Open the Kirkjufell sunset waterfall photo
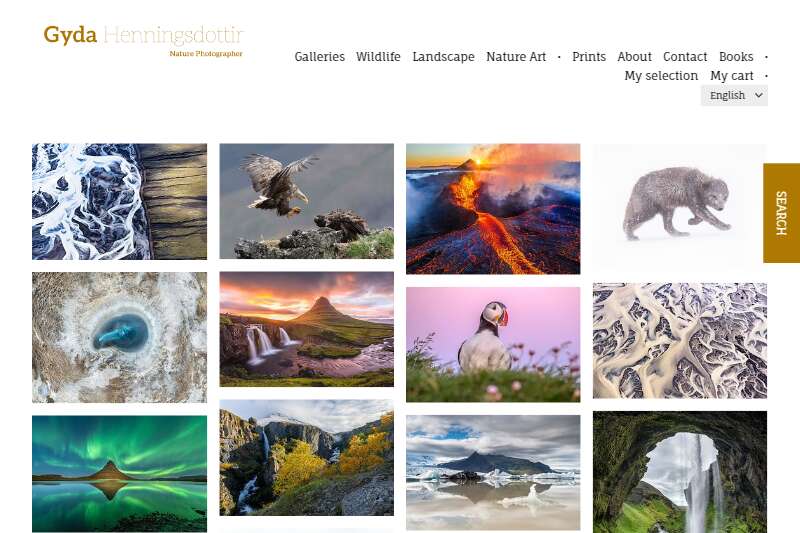 307,329
